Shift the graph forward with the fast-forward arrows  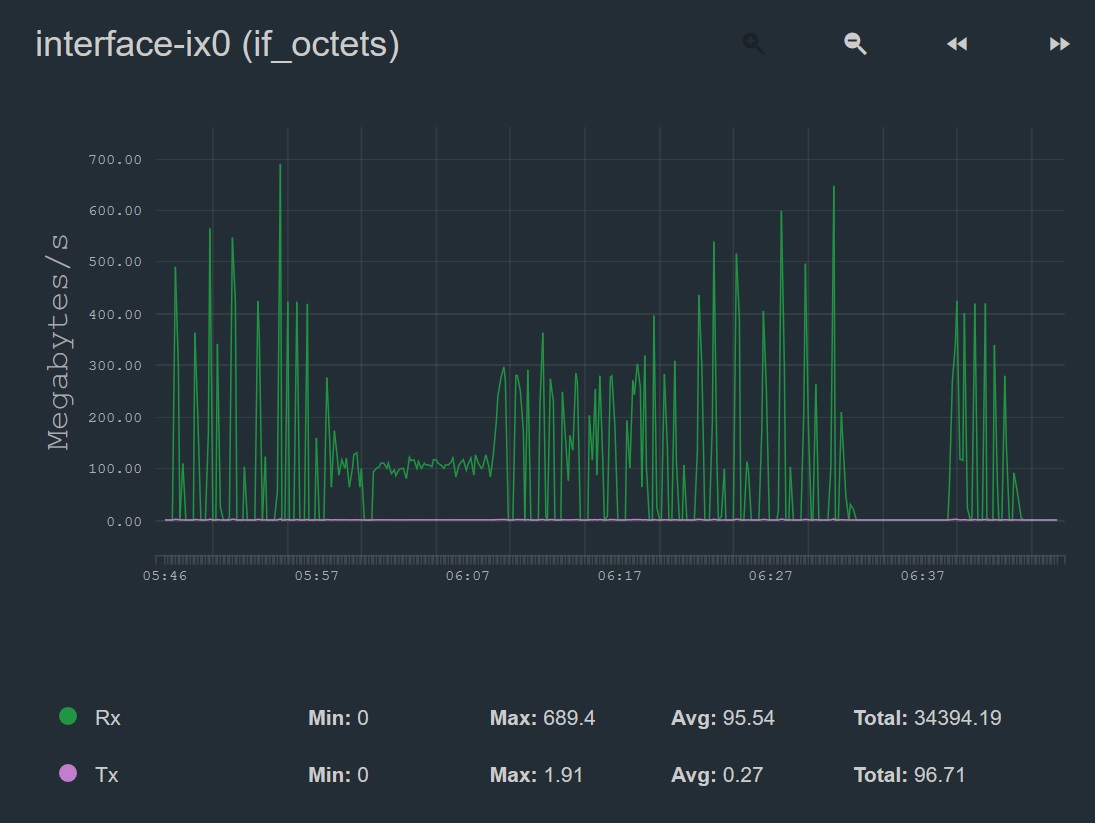[x=1059, y=44]
